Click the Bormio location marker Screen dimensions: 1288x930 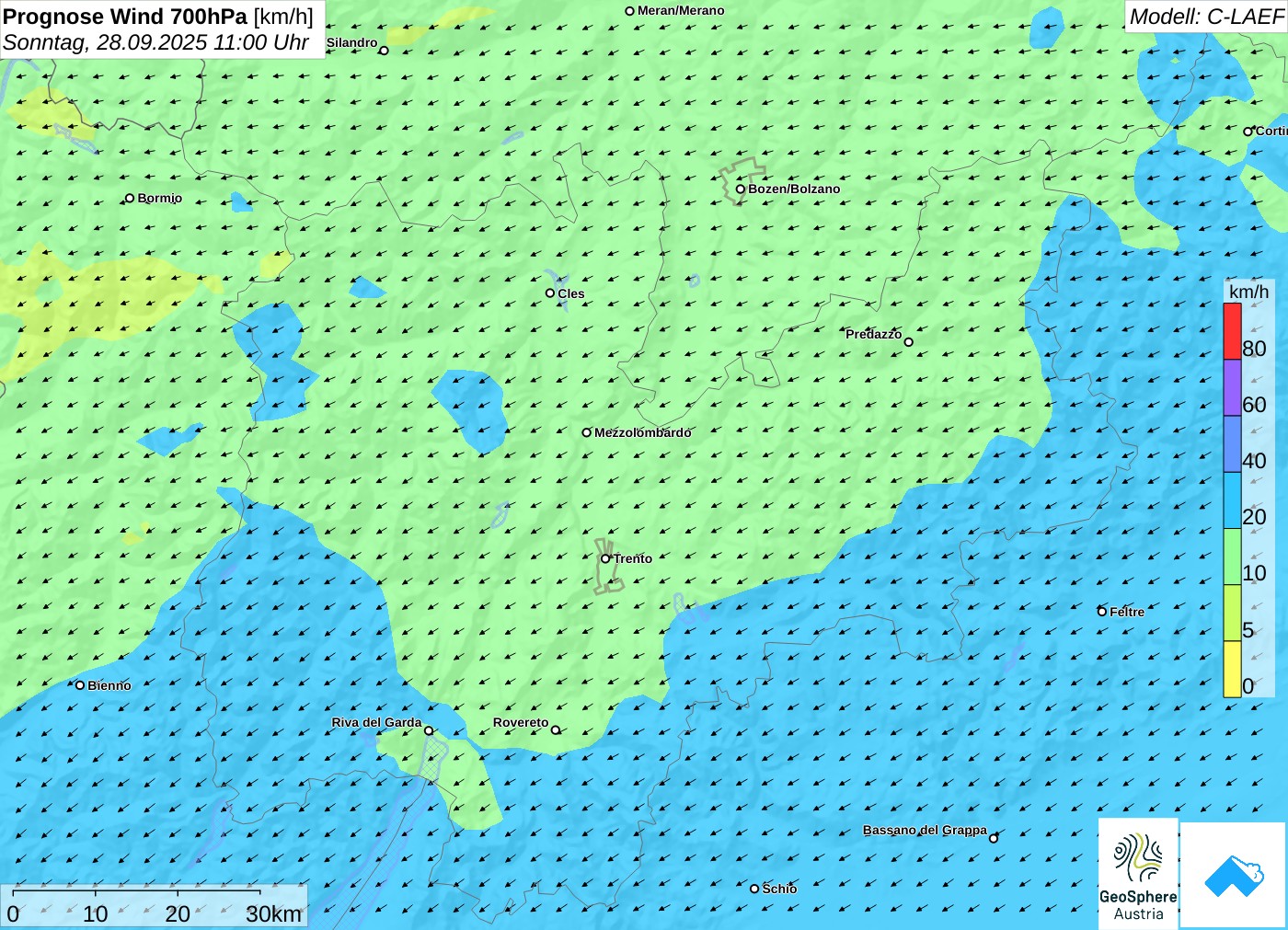pyautogui.click(x=130, y=198)
